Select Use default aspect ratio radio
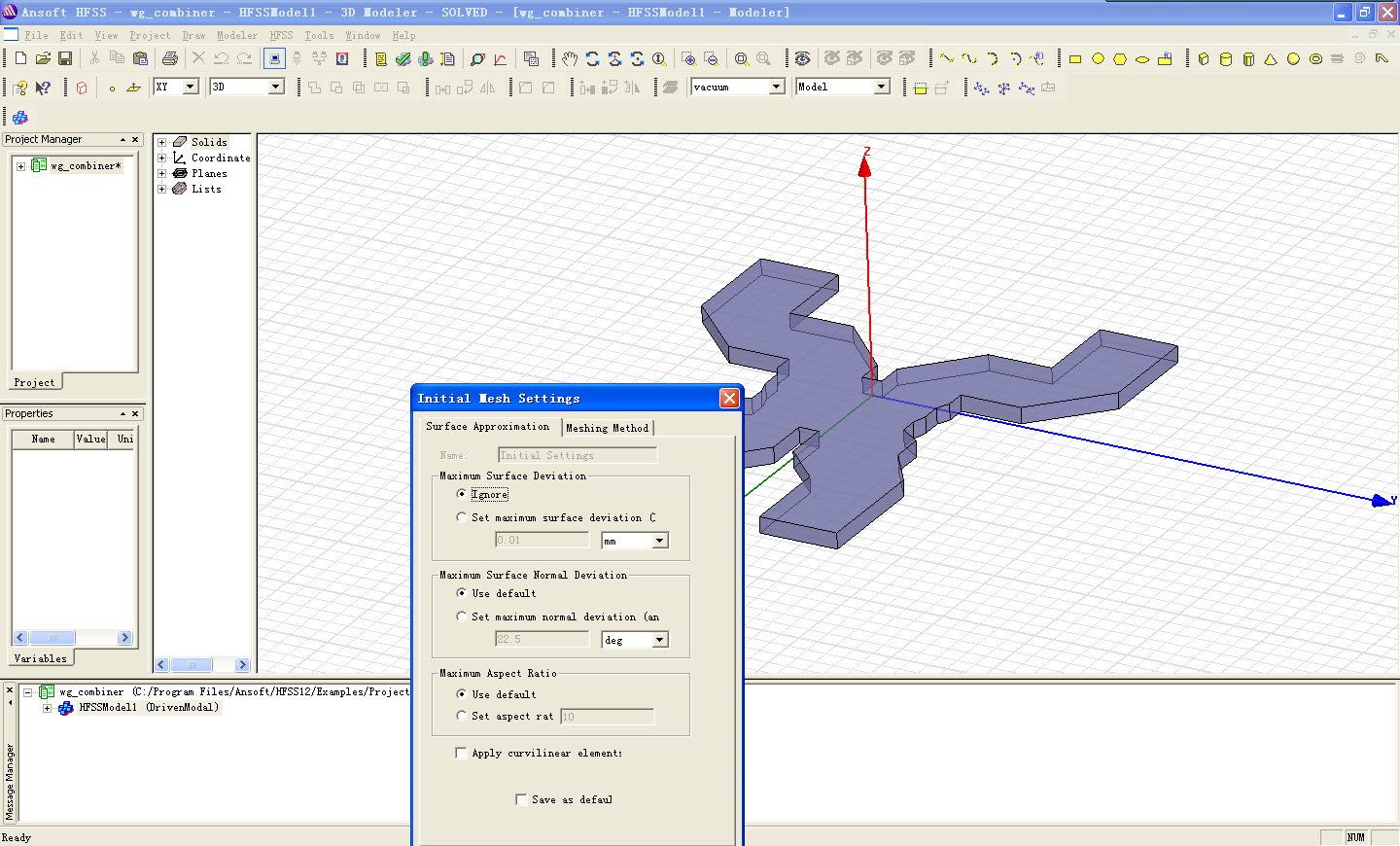This screenshot has width=1400, height=846. tap(462, 694)
